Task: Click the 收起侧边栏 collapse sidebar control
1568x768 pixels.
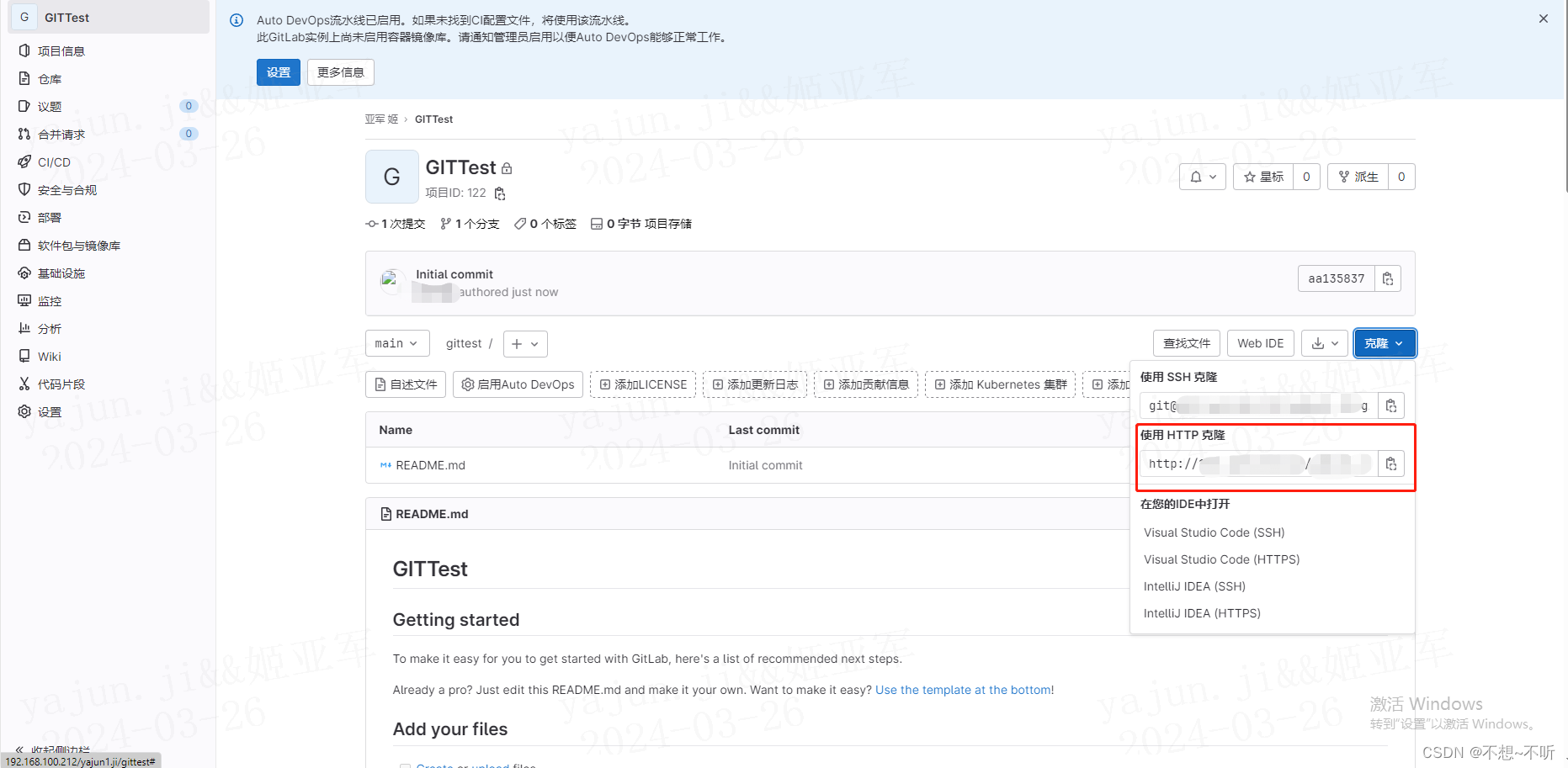Action: [52, 749]
